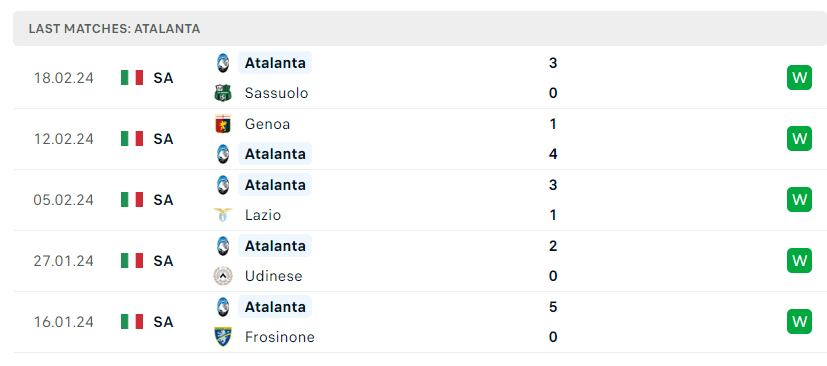Click the Genoa club crest icon
This screenshot has width=827, height=366.
[223, 124]
